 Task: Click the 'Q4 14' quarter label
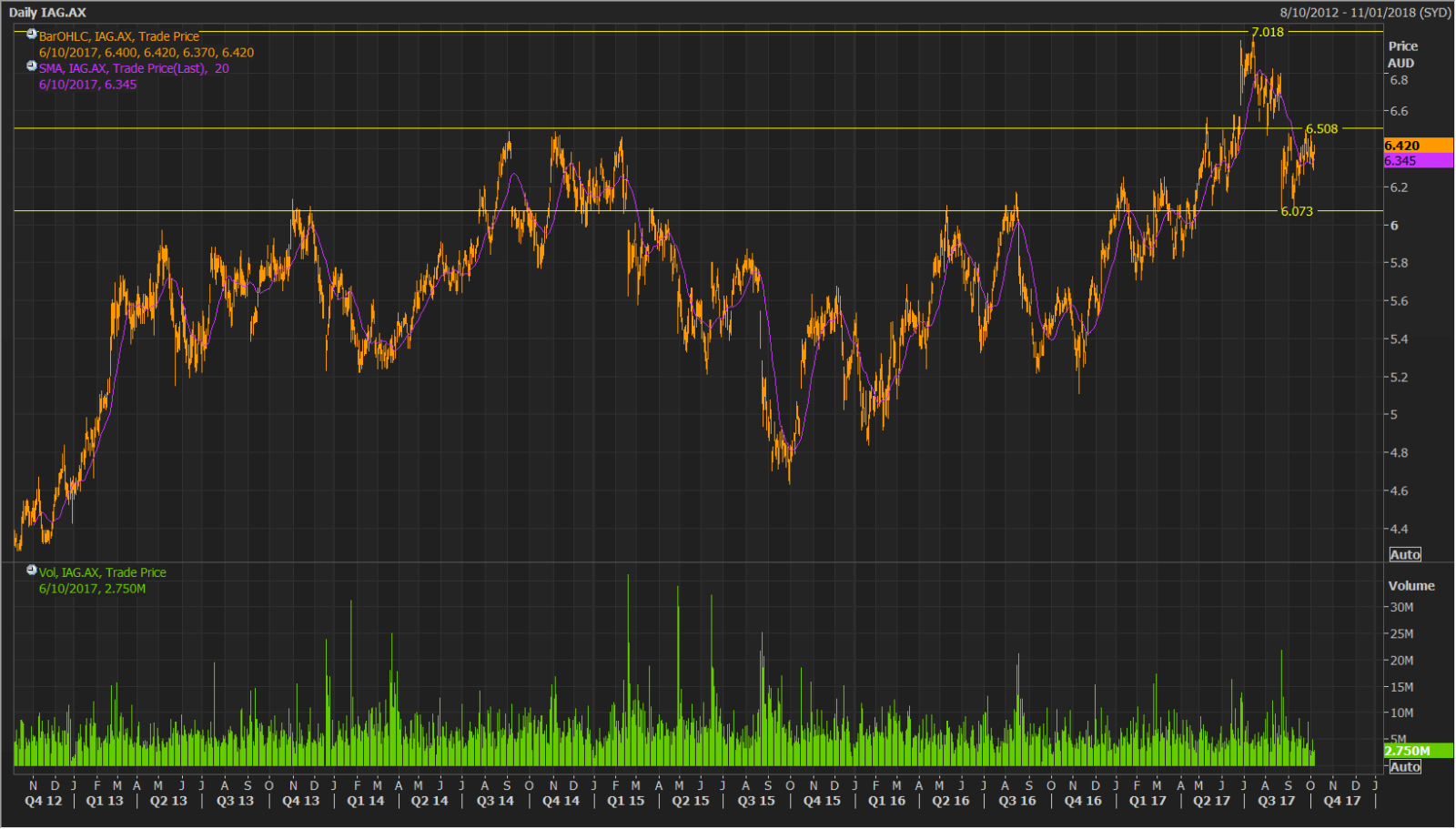[561, 802]
